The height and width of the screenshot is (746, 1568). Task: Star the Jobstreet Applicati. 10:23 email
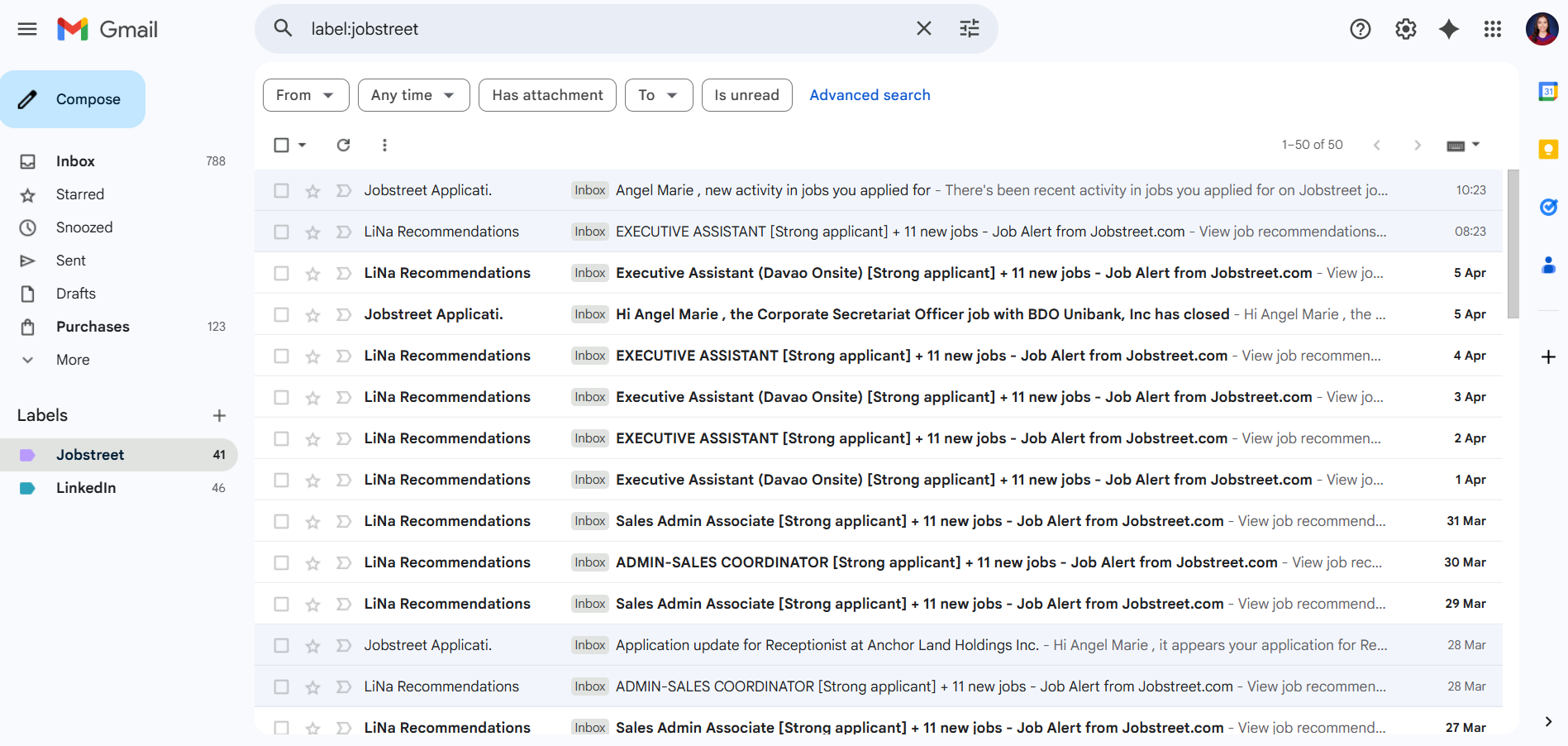[312, 191]
